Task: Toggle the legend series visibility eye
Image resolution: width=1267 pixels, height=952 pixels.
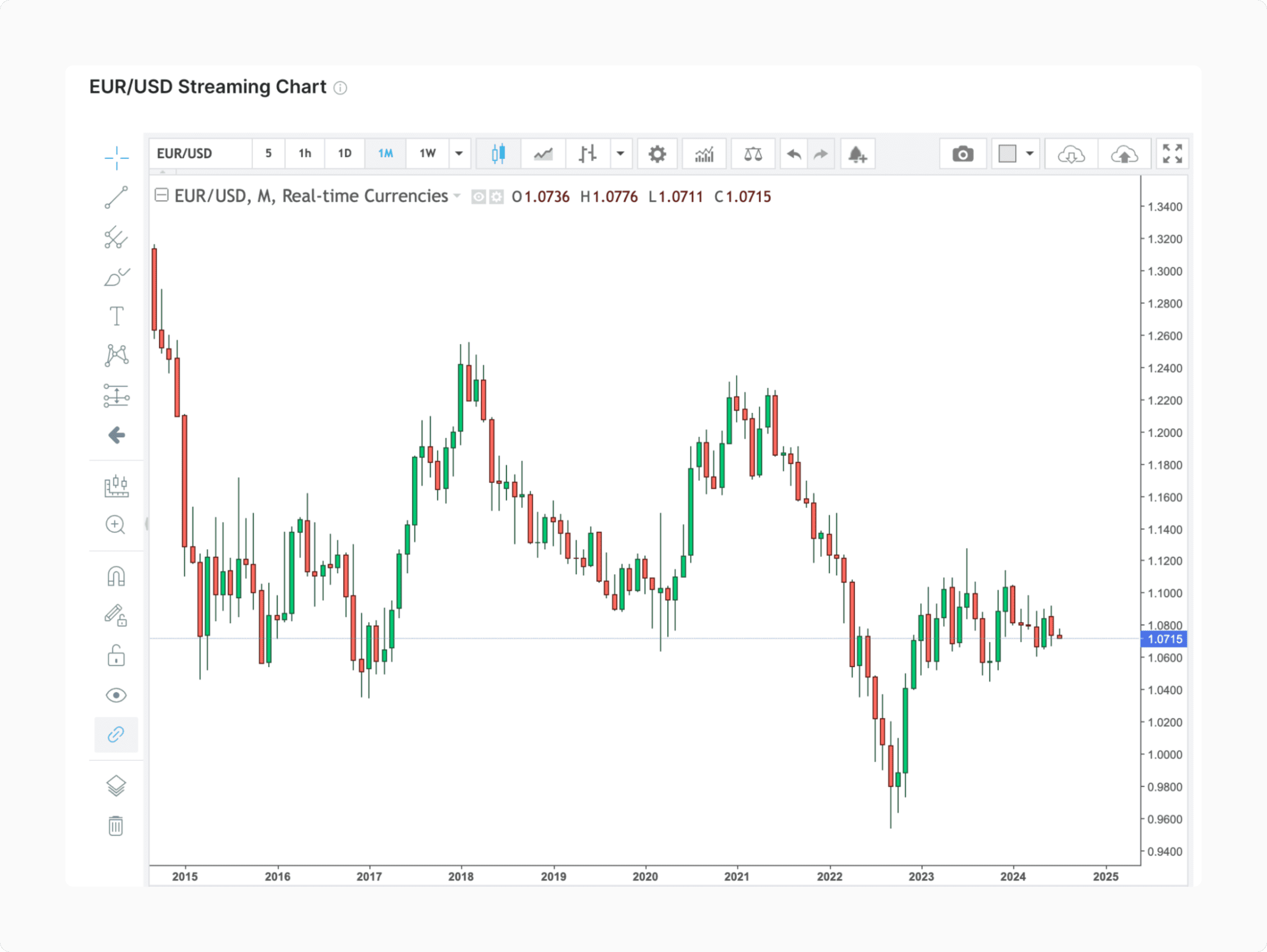Action: 478,197
